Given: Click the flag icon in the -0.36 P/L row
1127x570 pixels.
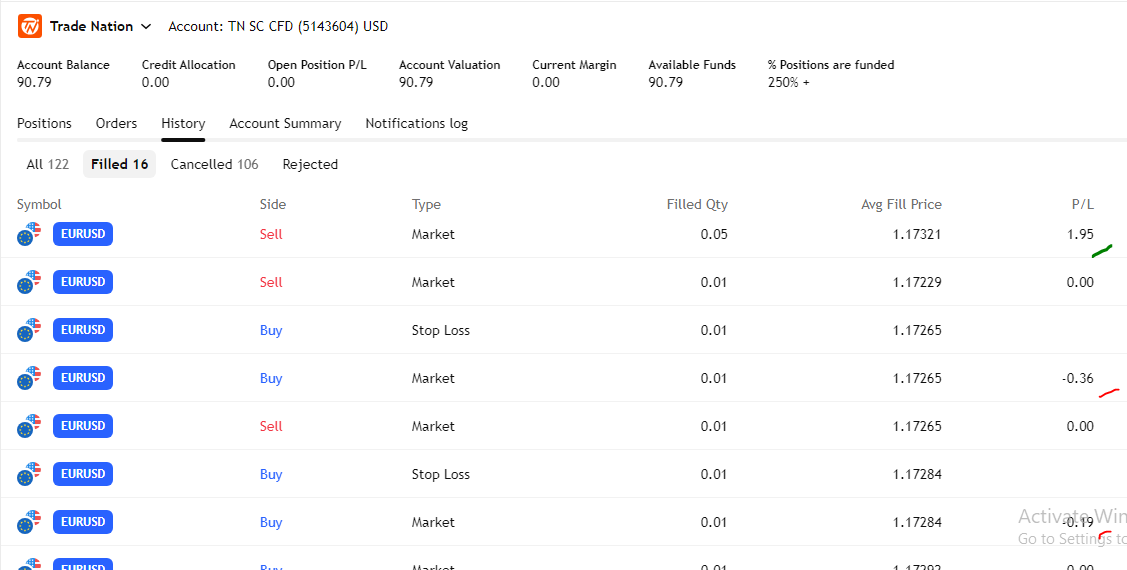Looking at the screenshot, I should pyautogui.click(x=29, y=379).
